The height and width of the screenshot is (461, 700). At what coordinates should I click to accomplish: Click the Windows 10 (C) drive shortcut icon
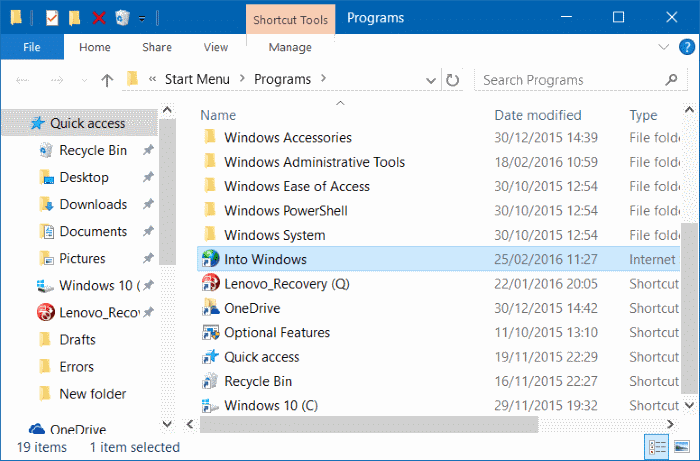coord(210,405)
